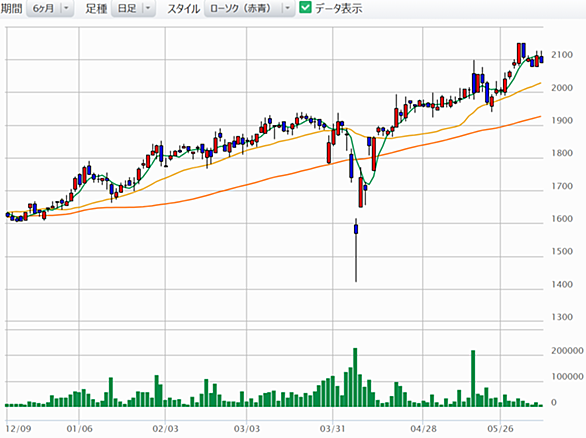Image resolution: width=586 pixels, height=438 pixels.
Task: Click the 01/06 date axis label
Action: pyautogui.click(x=79, y=429)
